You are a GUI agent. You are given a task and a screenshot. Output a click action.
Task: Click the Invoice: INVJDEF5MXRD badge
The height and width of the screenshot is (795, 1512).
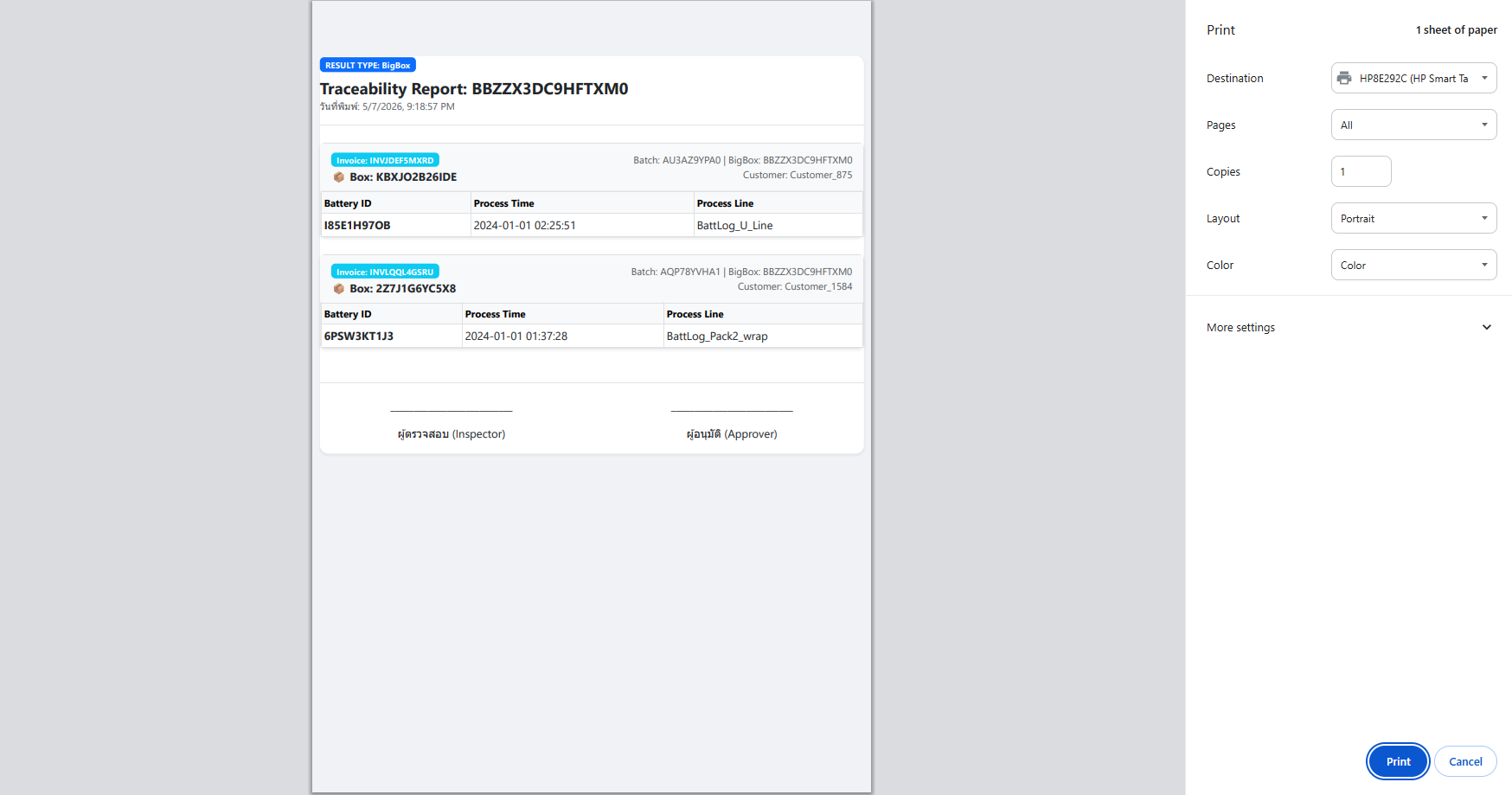385,160
